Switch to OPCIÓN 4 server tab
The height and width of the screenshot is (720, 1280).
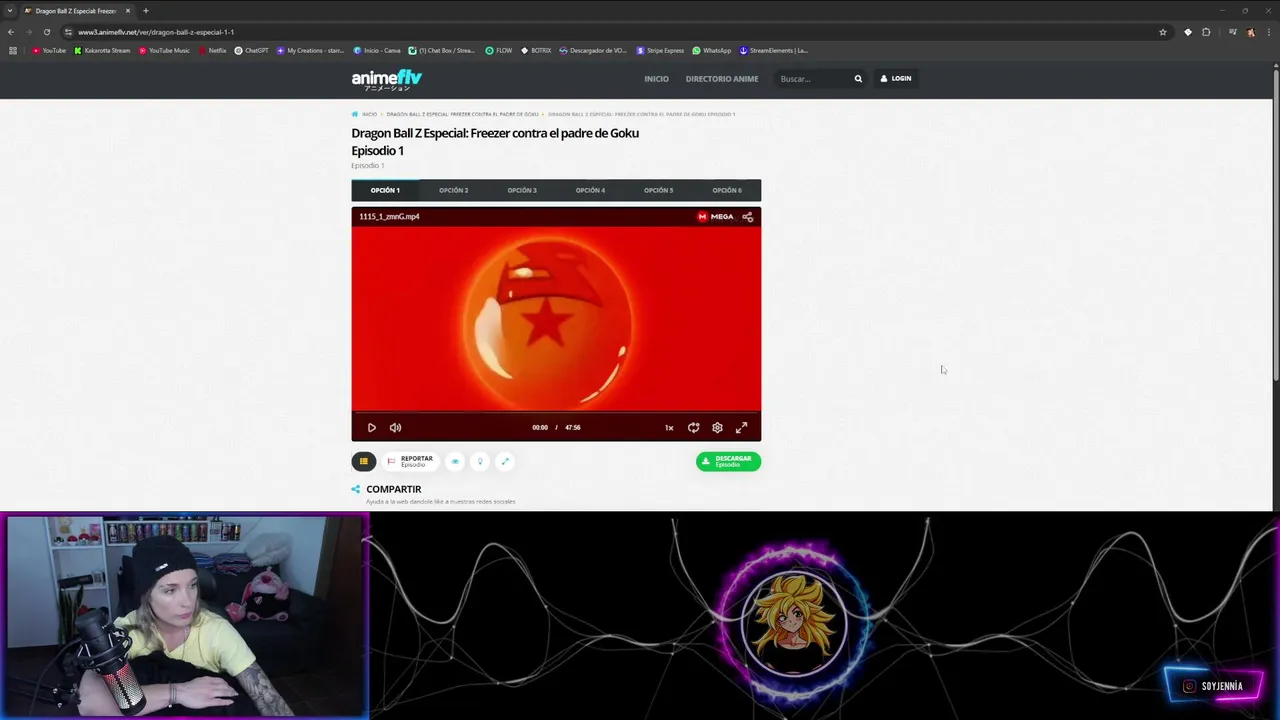pos(590,190)
